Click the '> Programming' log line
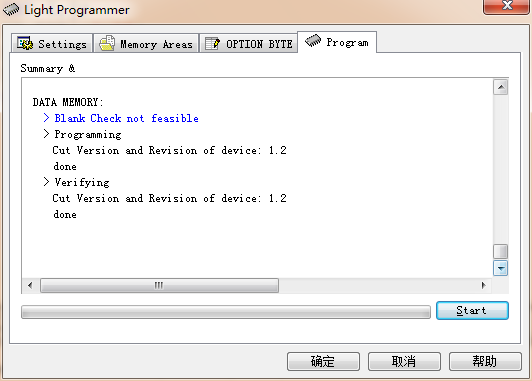The image size is (532, 381). (82, 134)
